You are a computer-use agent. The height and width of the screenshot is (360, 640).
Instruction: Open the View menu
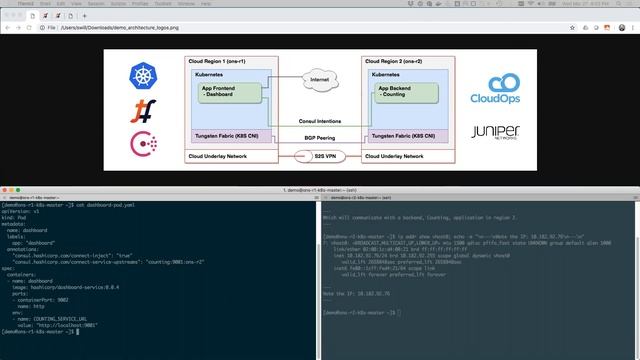coord(76,4)
